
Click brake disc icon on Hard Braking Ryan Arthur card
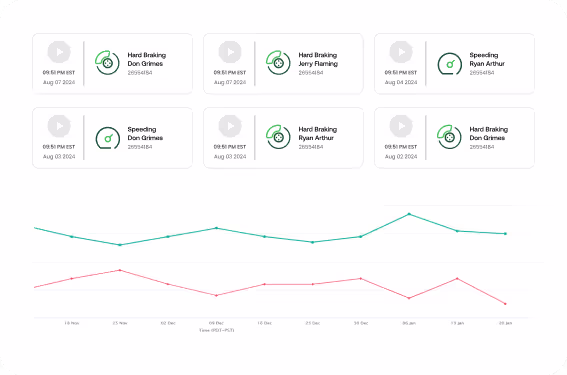click(278, 137)
